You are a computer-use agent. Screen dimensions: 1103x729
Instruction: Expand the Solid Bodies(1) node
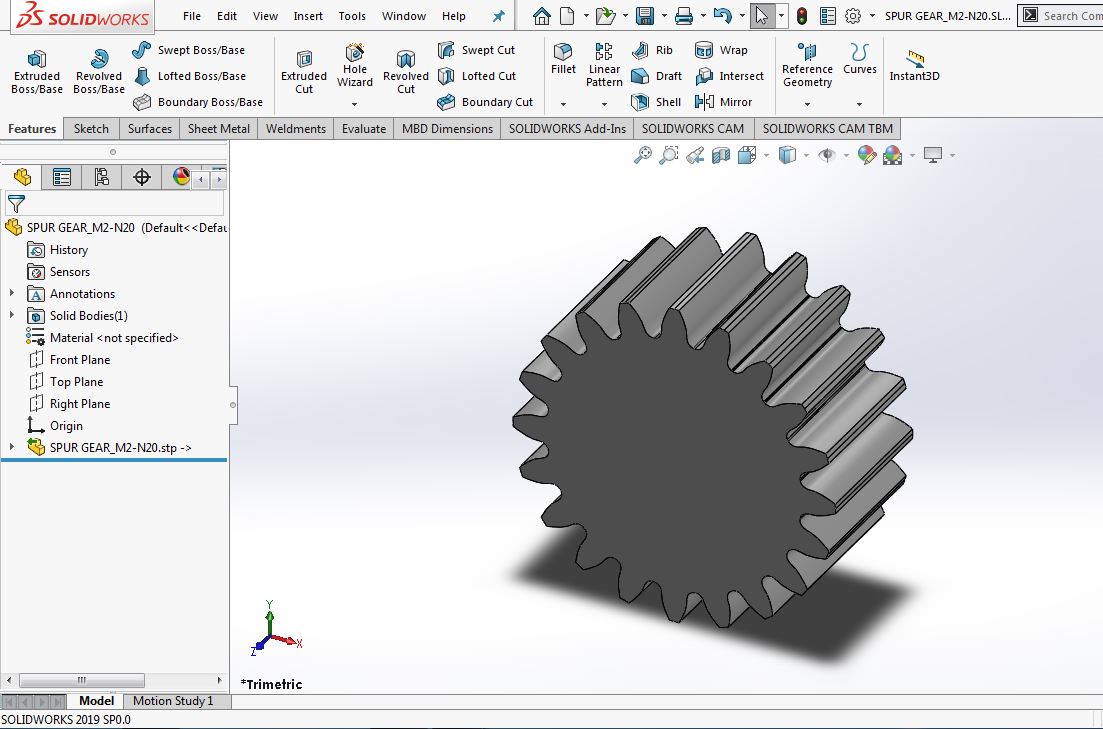pos(11,315)
